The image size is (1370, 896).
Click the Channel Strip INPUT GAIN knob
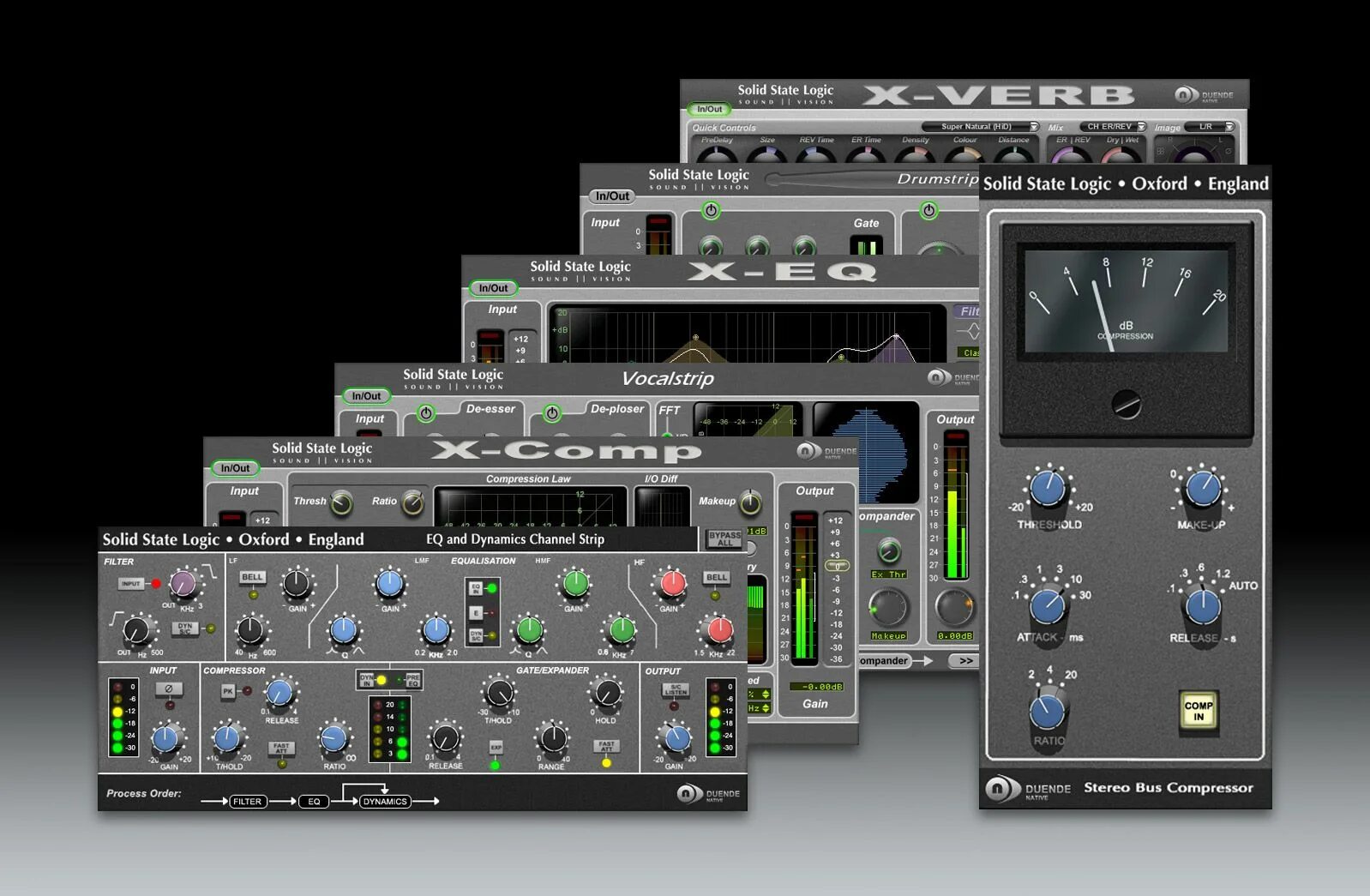[x=166, y=738]
